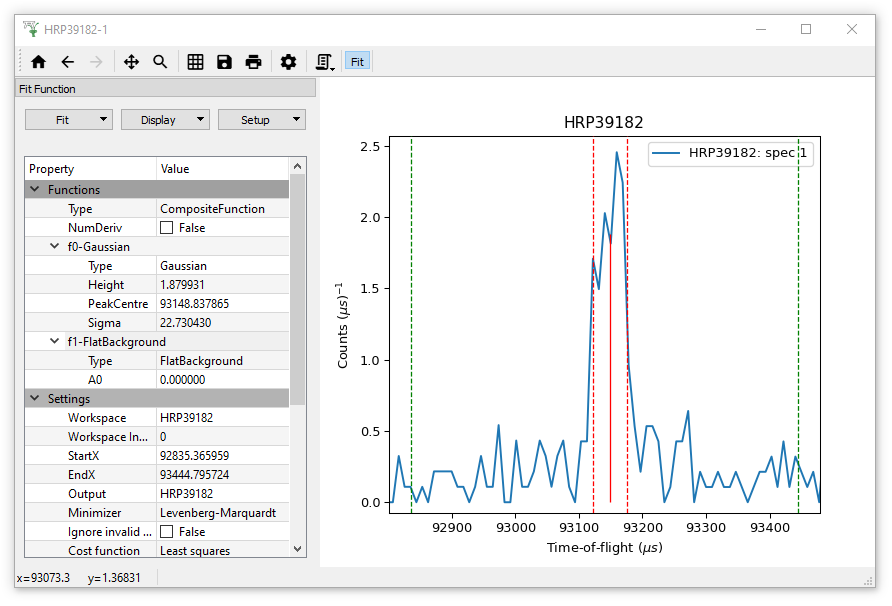The height and width of the screenshot is (606, 892).
Task: Click the Save figure icon
Action: [224, 62]
